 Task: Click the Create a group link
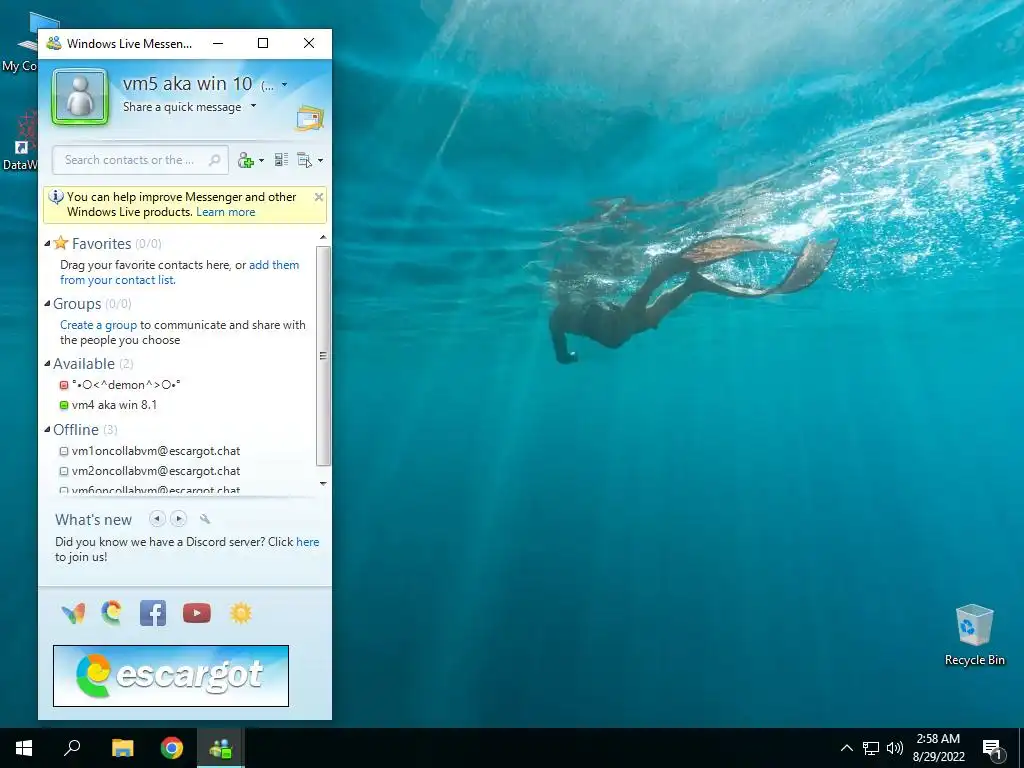coord(99,325)
